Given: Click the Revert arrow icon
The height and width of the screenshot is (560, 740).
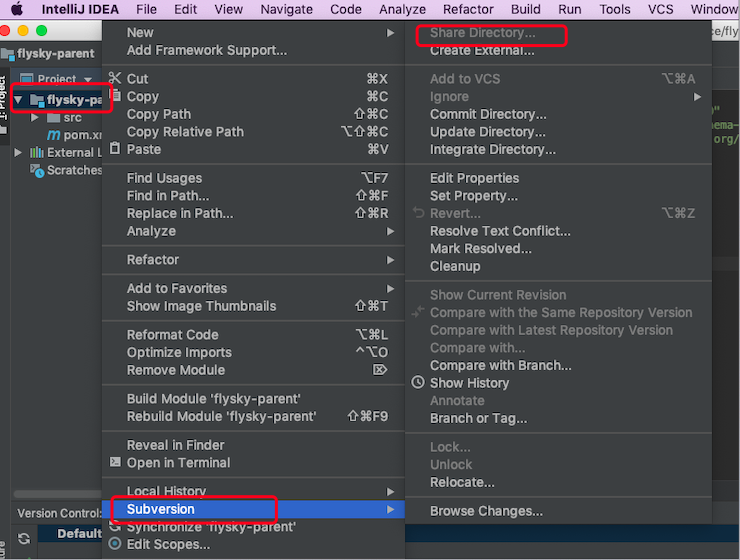Looking at the screenshot, I should click(419, 212).
